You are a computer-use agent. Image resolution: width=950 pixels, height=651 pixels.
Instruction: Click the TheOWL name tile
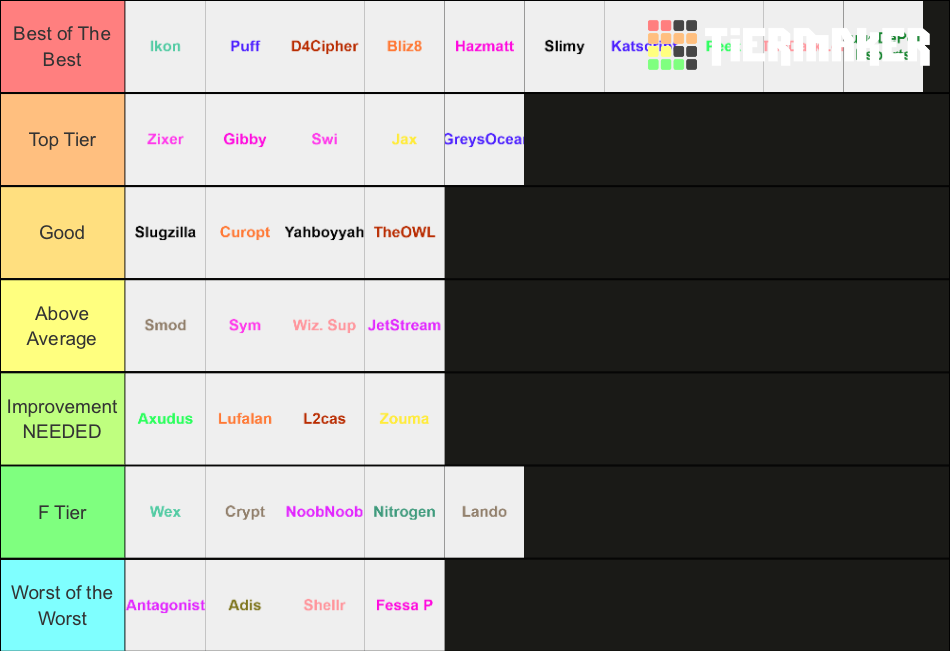(x=404, y=232)
